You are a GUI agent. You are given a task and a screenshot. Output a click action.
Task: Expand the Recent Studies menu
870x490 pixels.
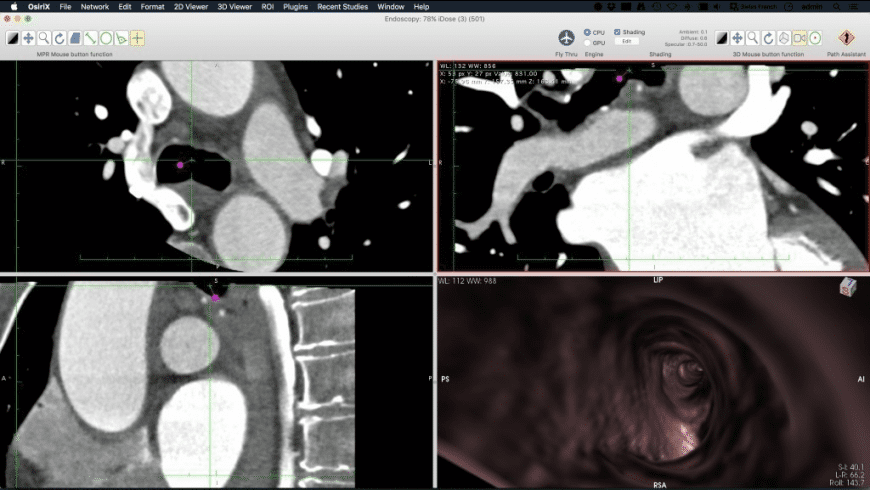[342, 6]
